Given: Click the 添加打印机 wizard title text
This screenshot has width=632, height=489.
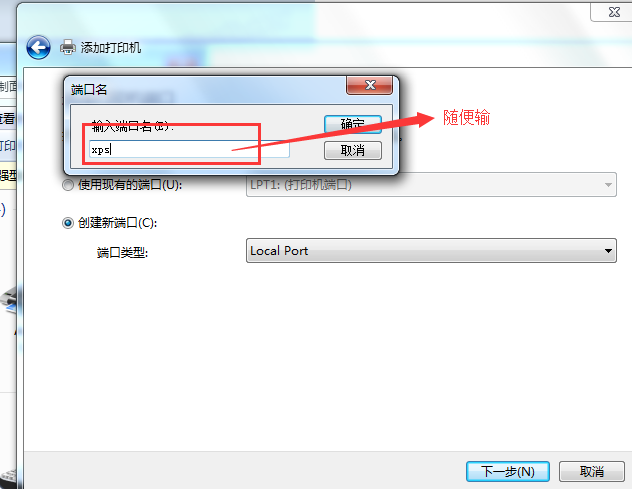Looking at the screenshot, I should point(111,48).
